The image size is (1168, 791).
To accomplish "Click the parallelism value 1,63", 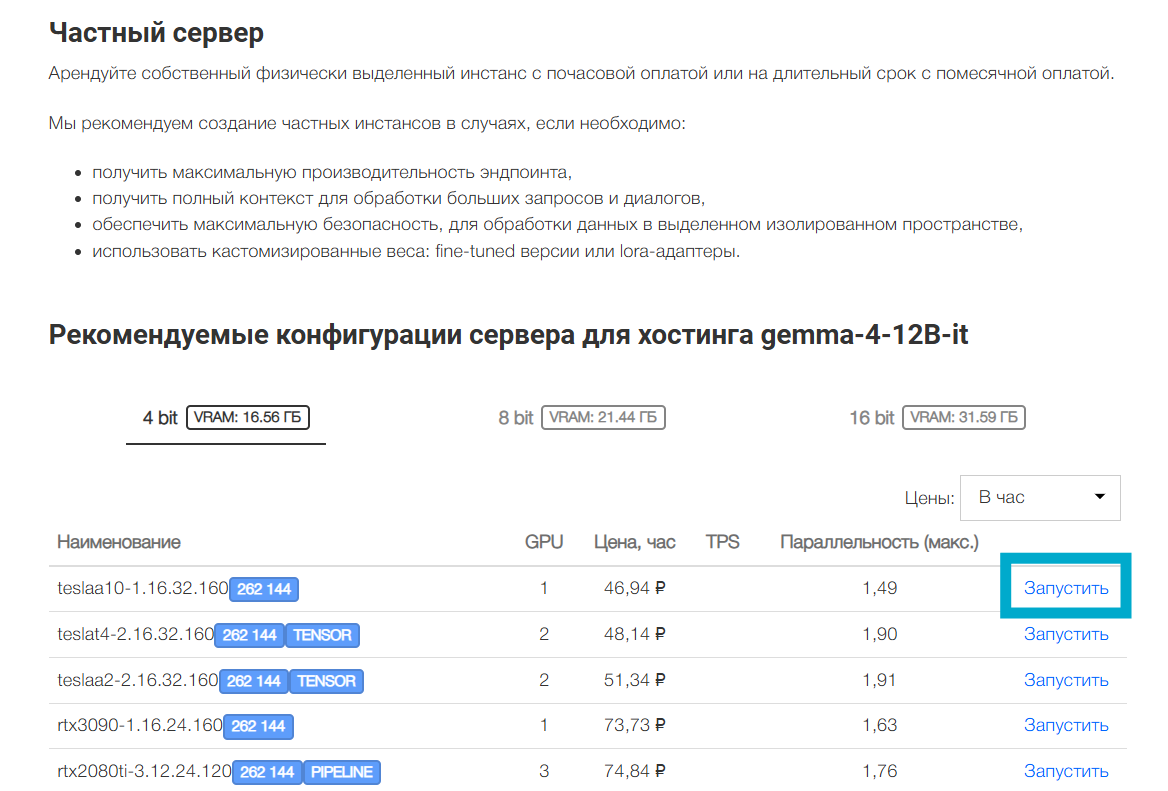I will pyautogui.click(x=880, y=725).
